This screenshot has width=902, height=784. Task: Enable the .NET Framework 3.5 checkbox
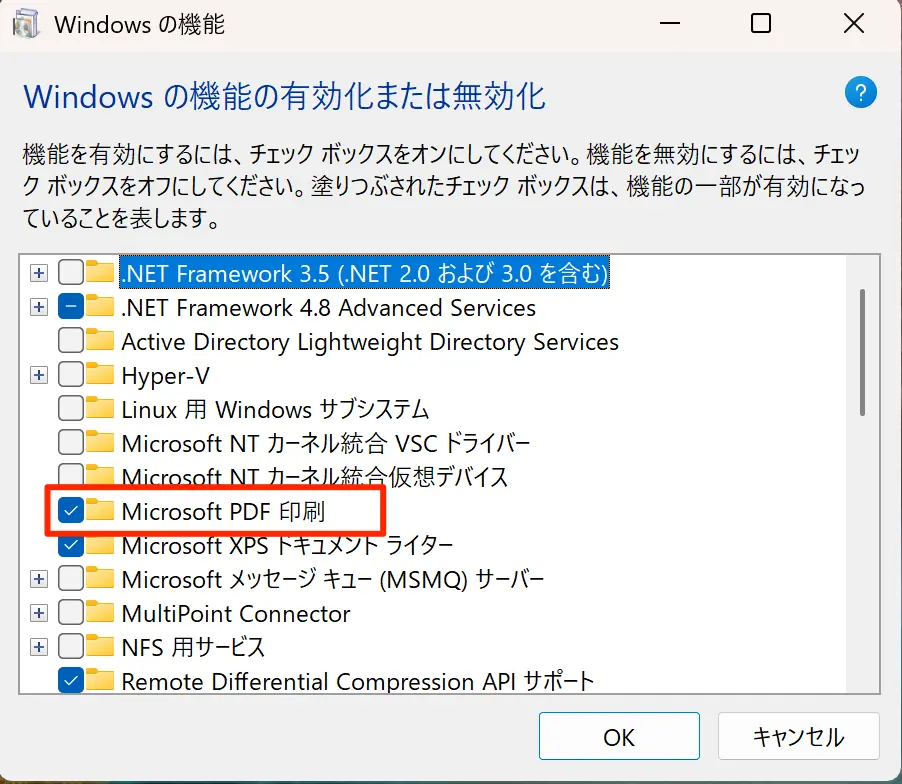pos(71,273)
